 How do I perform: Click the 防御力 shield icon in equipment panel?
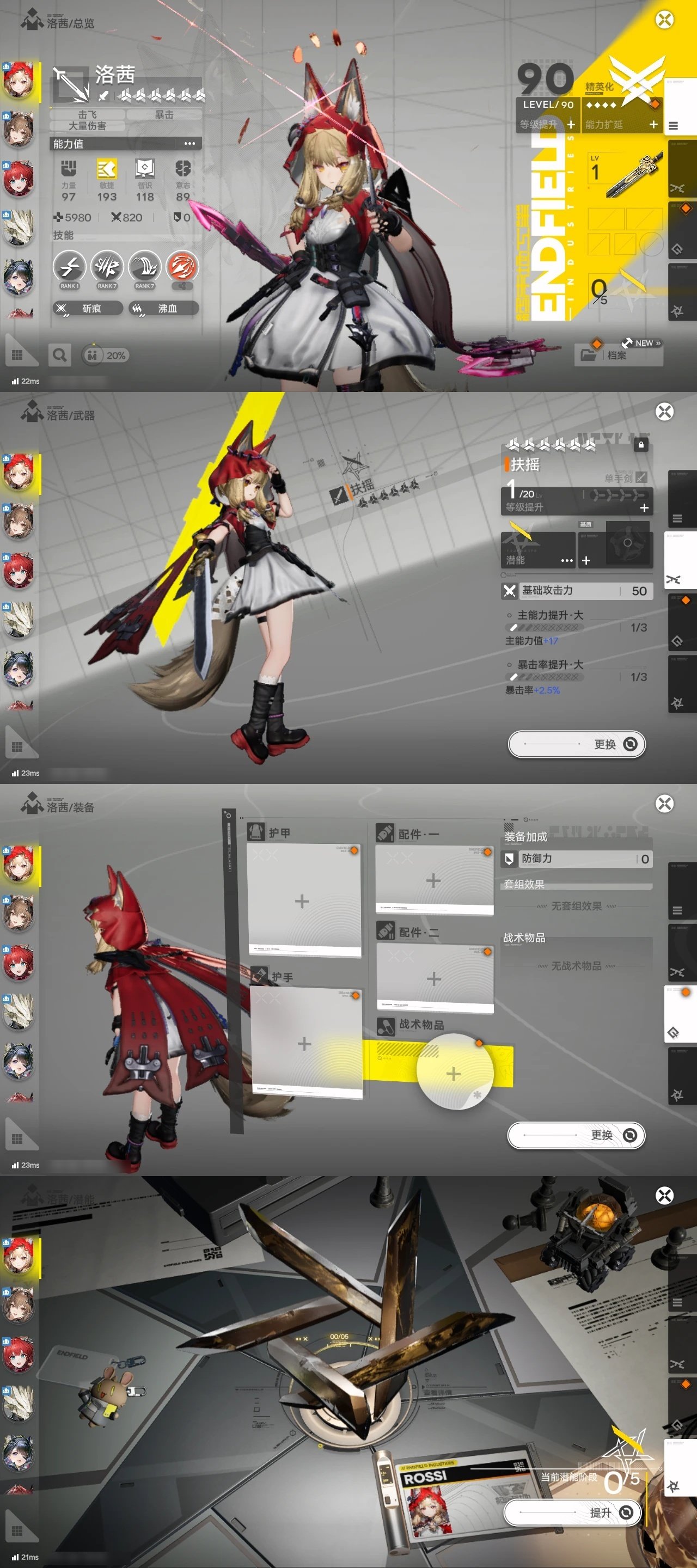click(x=510, y=858)
